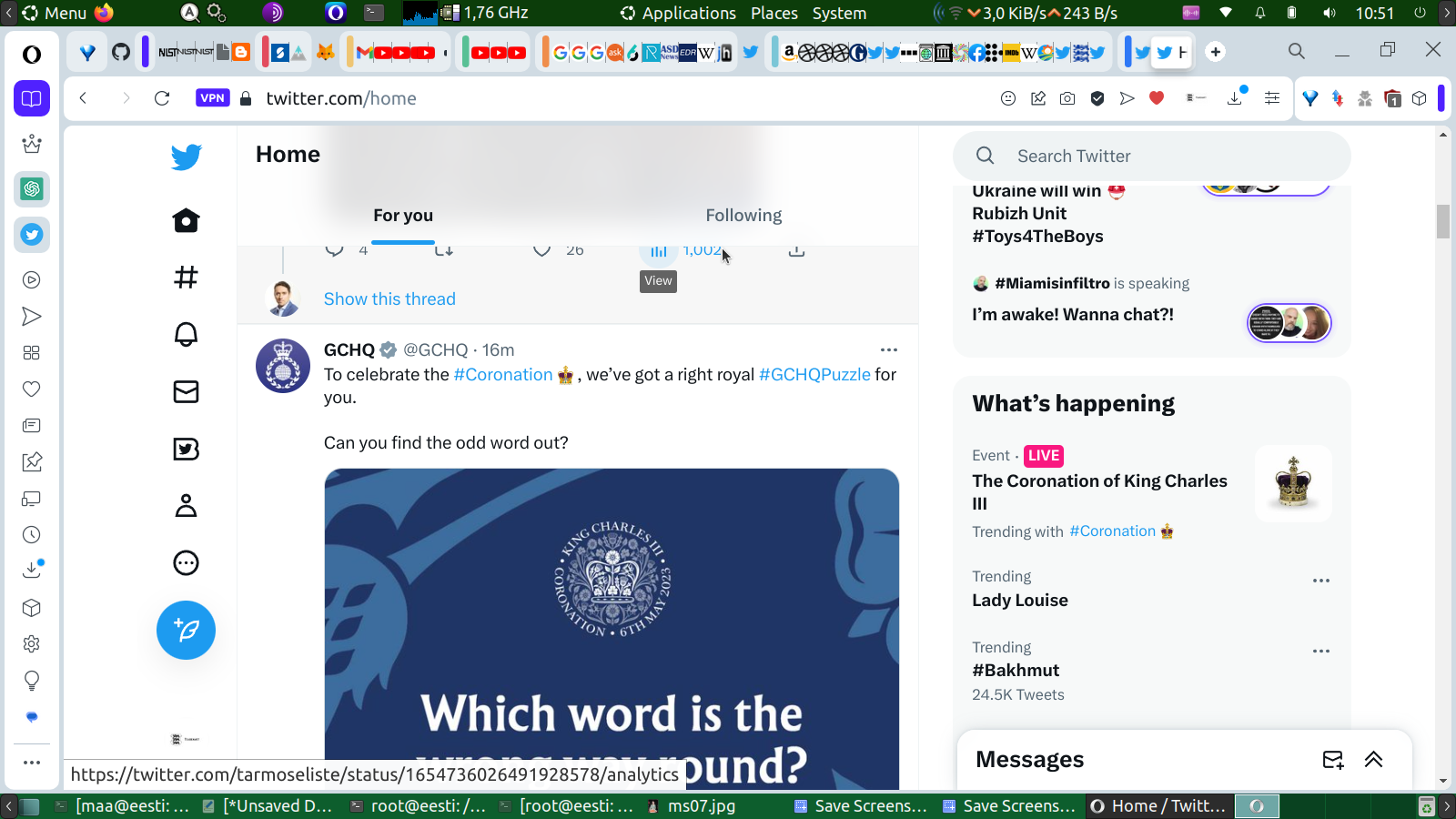Viewport: 1456px width, 819px height.
Task: Open Extensions cube in Opera sidebar
Action: 32,608
